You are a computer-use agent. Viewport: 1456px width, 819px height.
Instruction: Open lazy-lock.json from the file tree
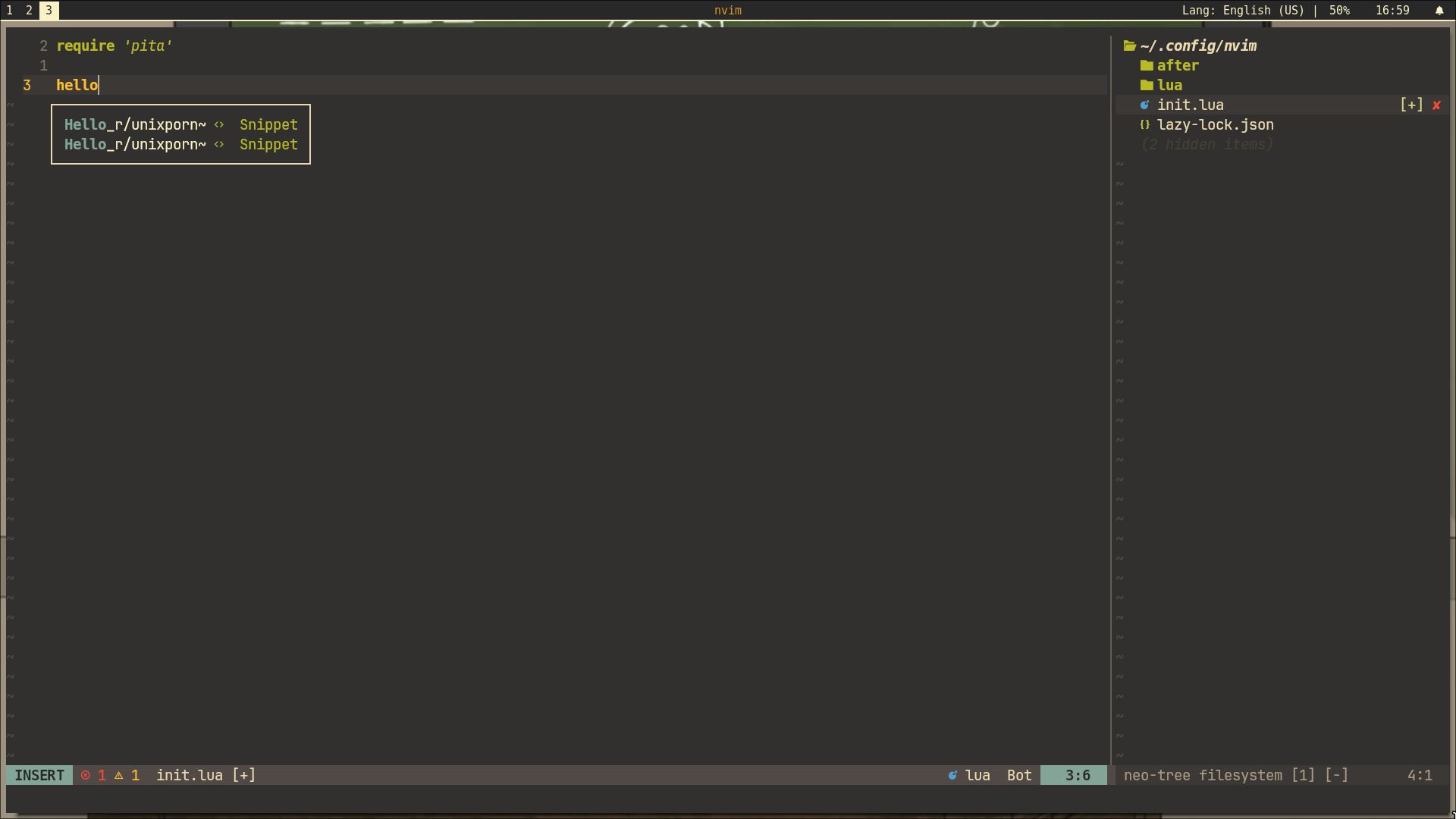coord(1214,125)
